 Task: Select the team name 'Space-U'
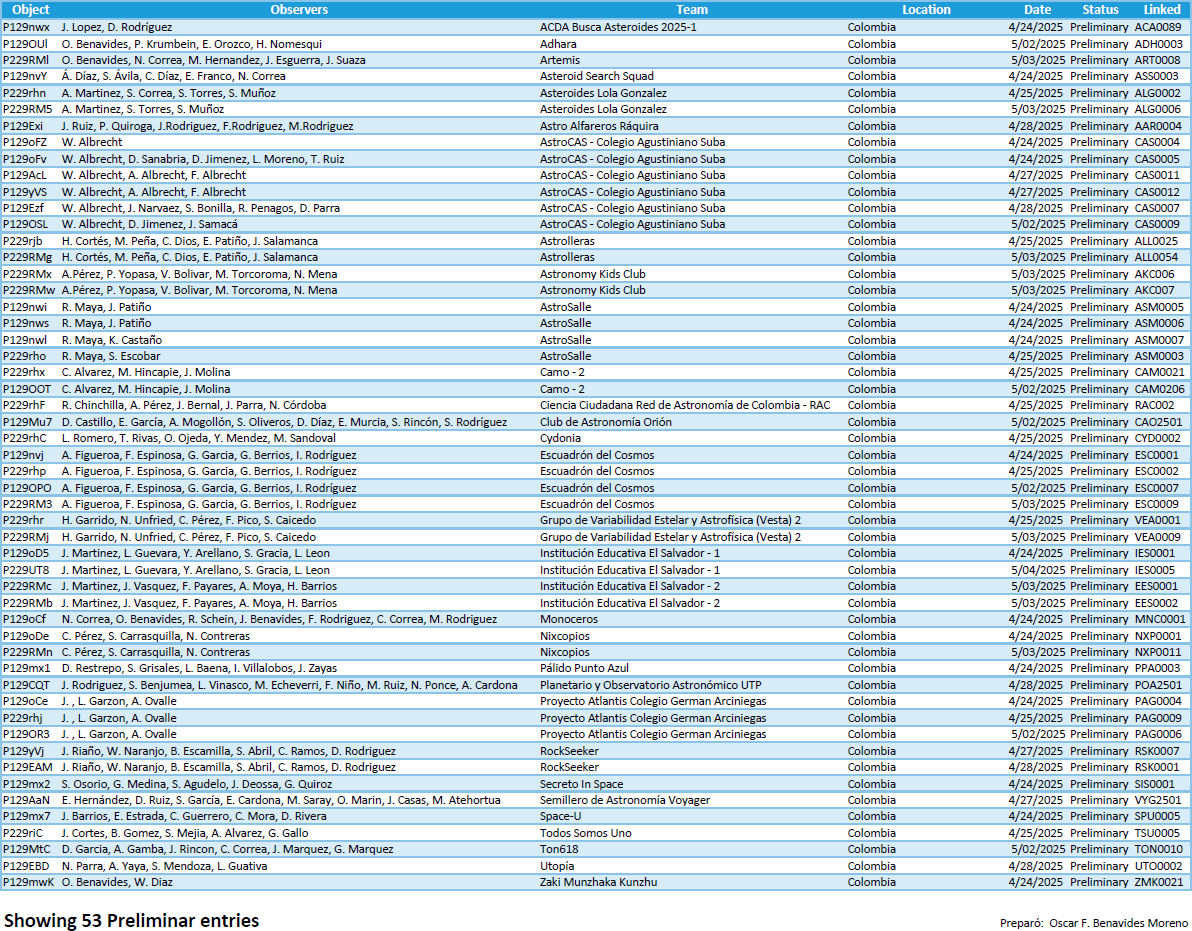560,817
